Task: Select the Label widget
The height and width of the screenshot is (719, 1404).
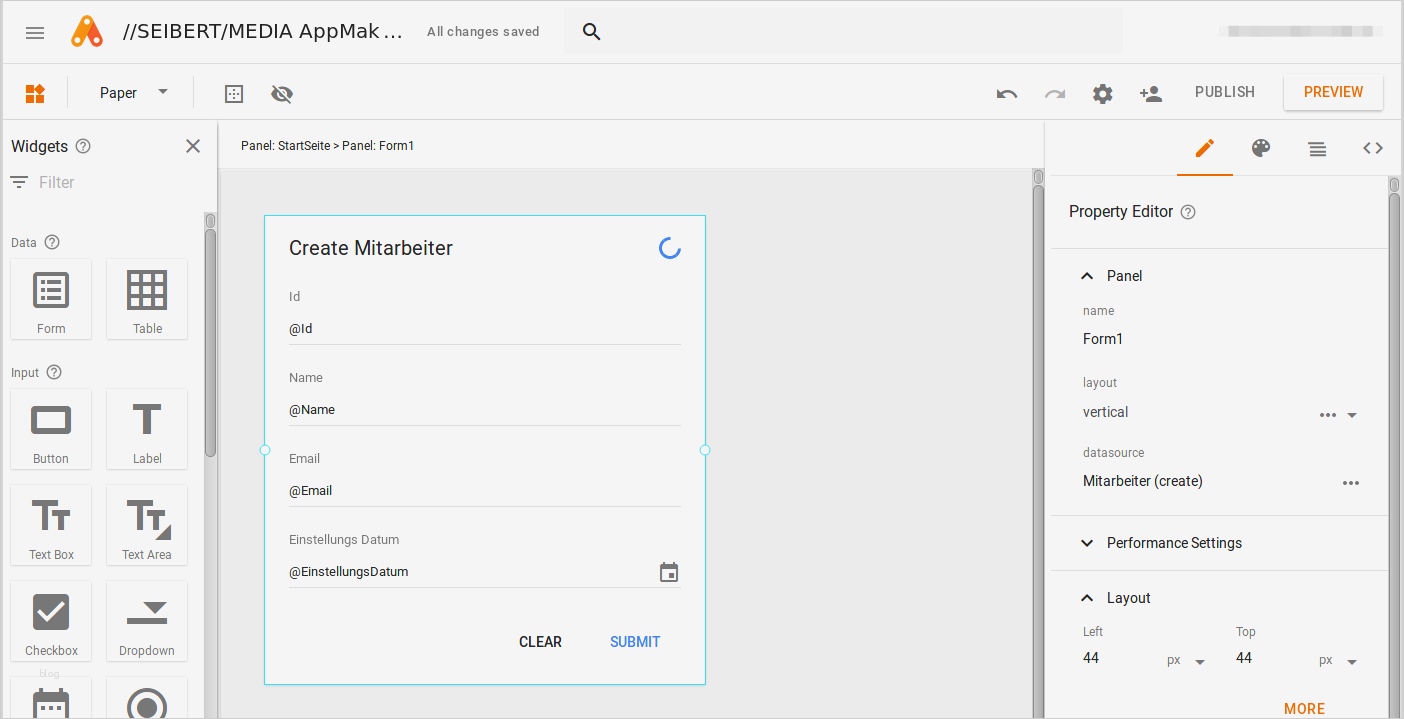Action: click(x=147, y=429)
